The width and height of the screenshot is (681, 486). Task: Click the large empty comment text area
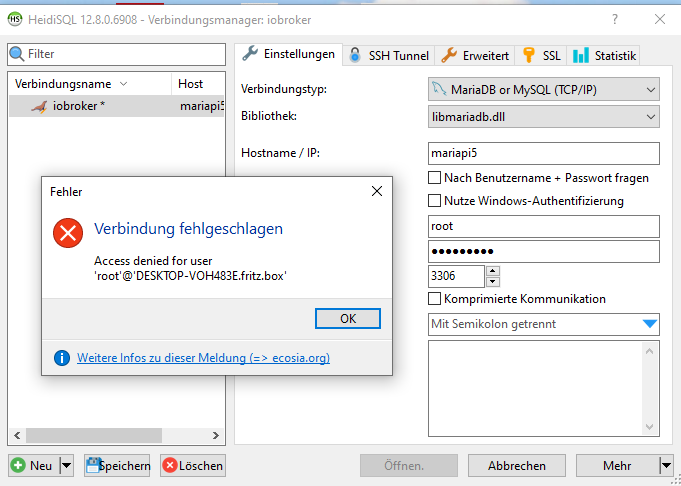click(x=535, y=389)
